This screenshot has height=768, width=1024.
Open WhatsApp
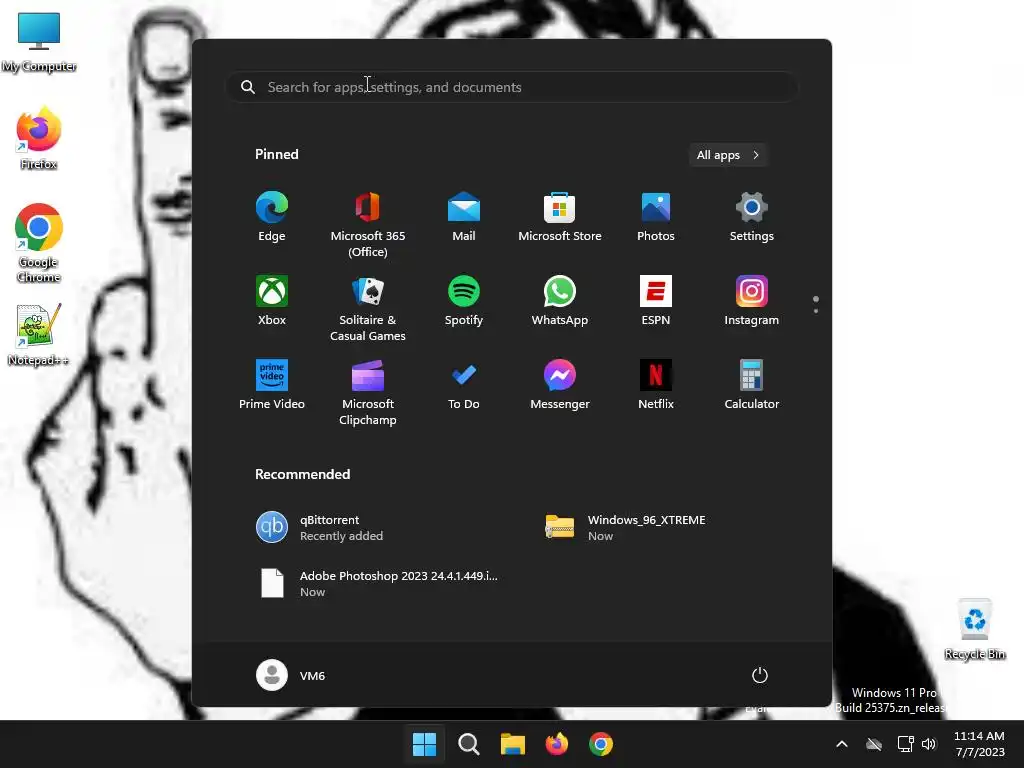(560, 301)
